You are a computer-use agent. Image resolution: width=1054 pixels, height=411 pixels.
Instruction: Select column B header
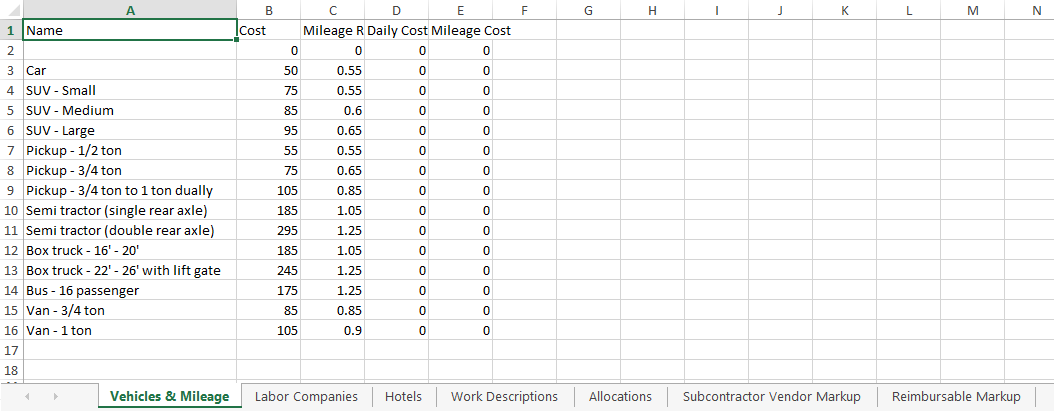point(269,10)
